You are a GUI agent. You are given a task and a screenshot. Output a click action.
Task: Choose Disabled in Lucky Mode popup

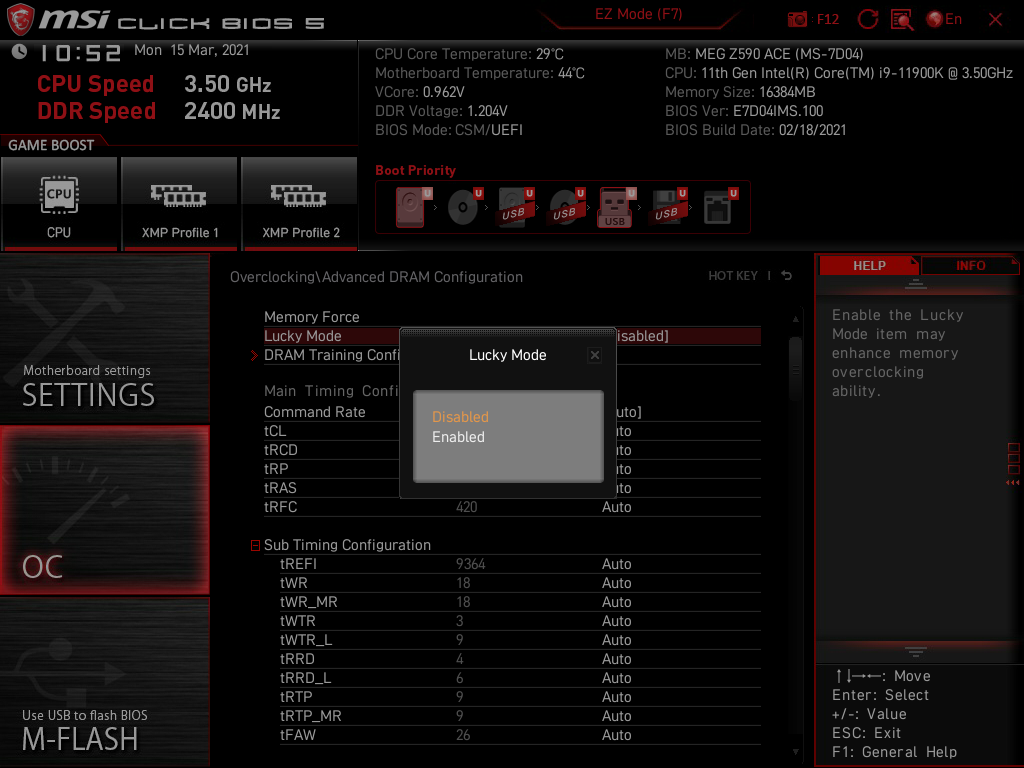(460, 417)
